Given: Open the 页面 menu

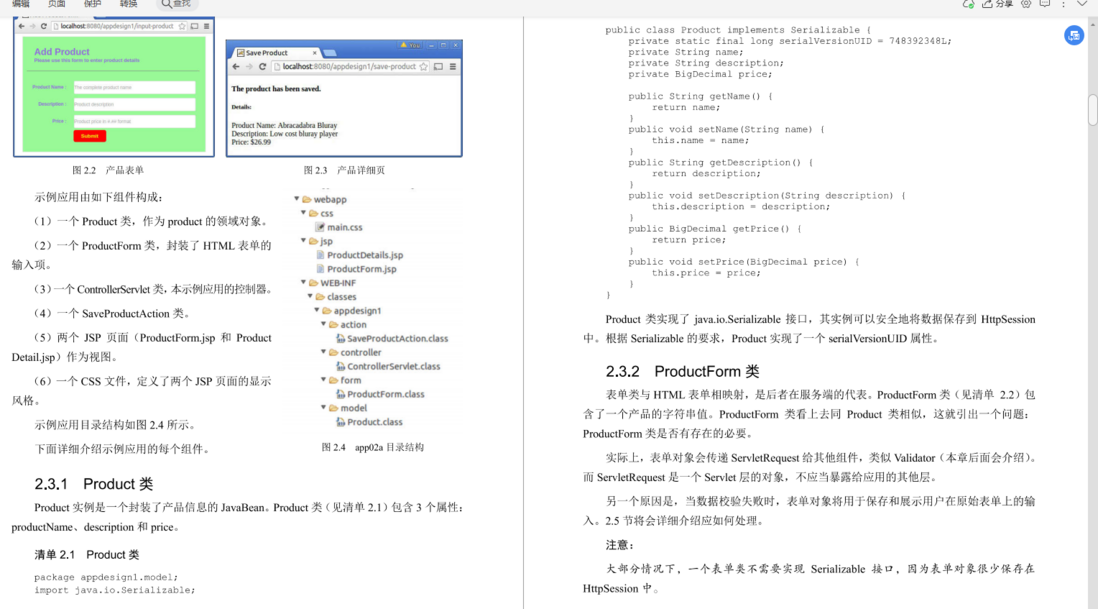Looking at the screenshot, I should click(57, 4).
